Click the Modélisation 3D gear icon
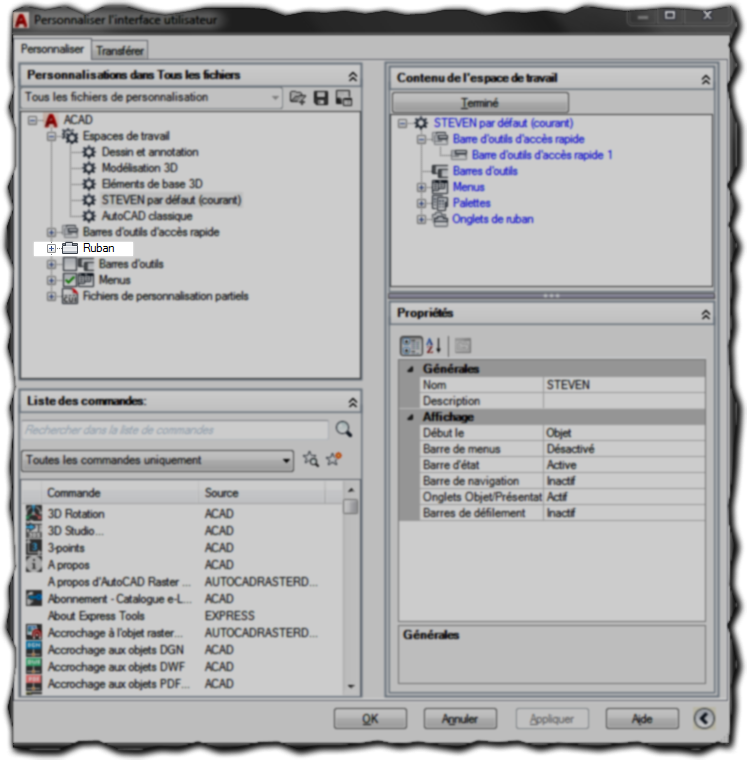 (x=89, y=168)
